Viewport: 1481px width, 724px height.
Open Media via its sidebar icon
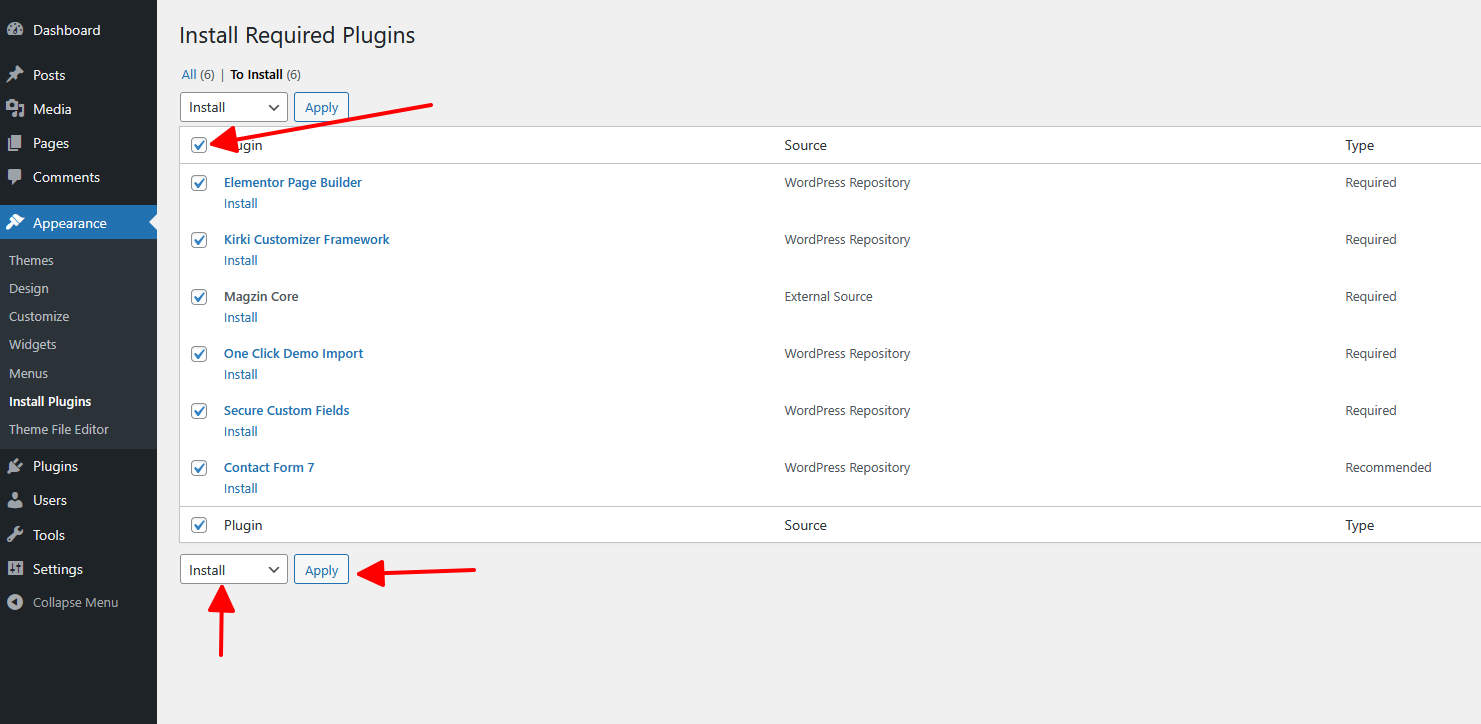coord(15,109)
